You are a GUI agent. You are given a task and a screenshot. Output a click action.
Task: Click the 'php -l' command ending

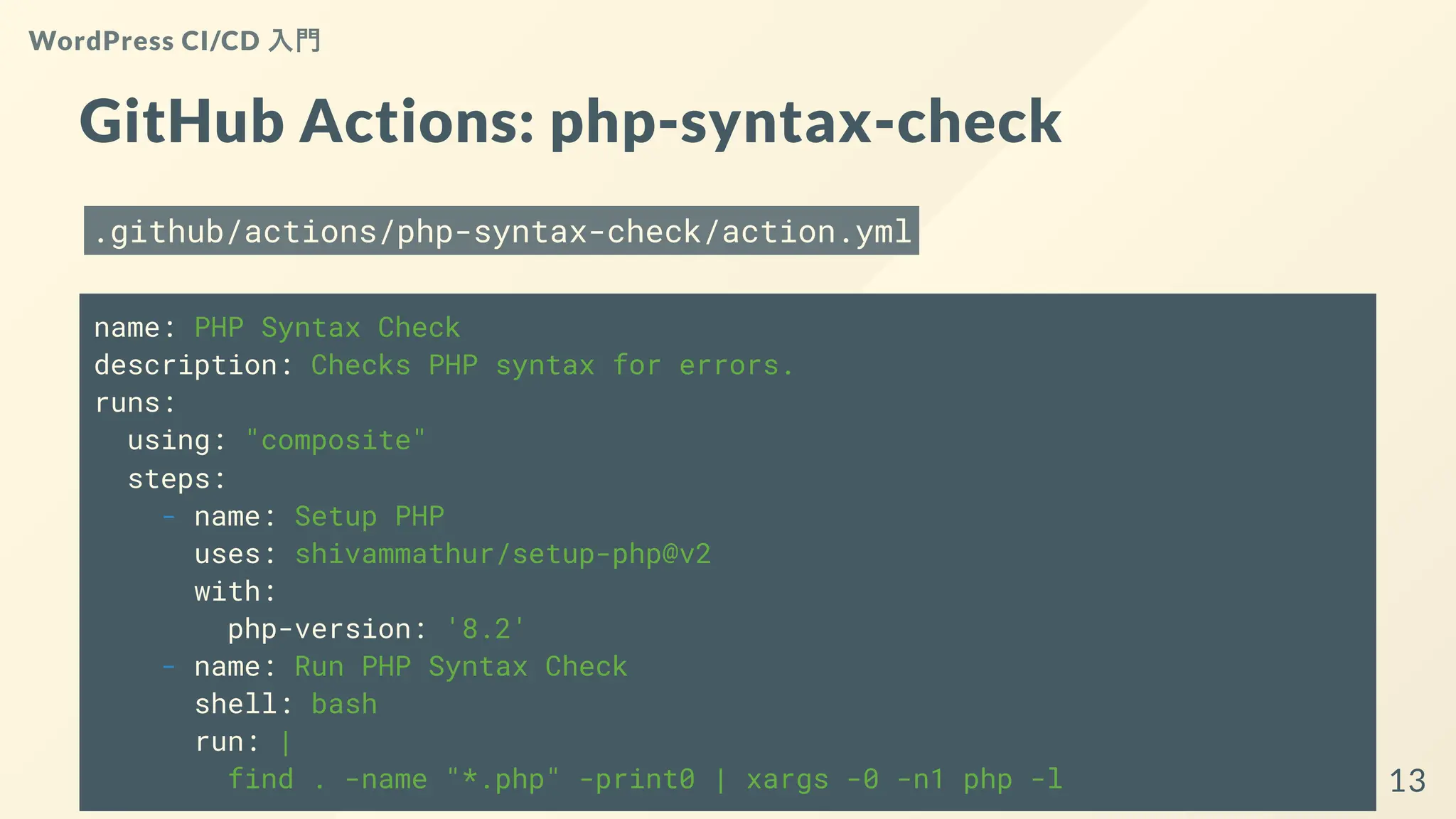click(1012, 780)
